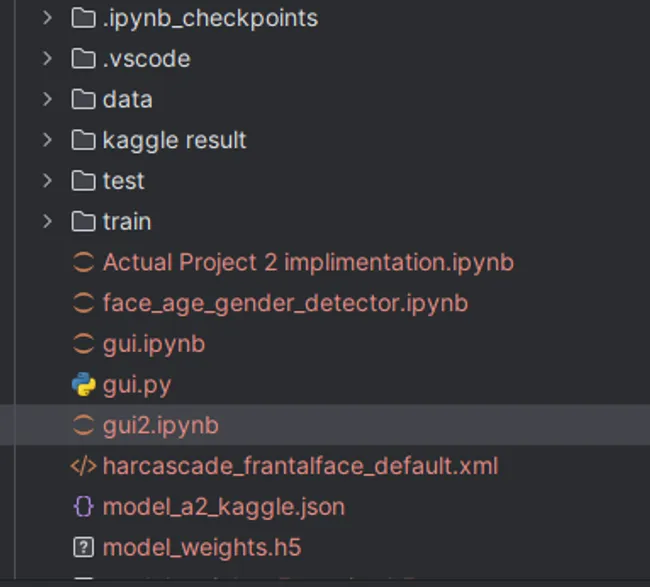650x587 pixels.
Task: Click the folder icon next to data
Action: pyautogui.click(x=83, y=99)
